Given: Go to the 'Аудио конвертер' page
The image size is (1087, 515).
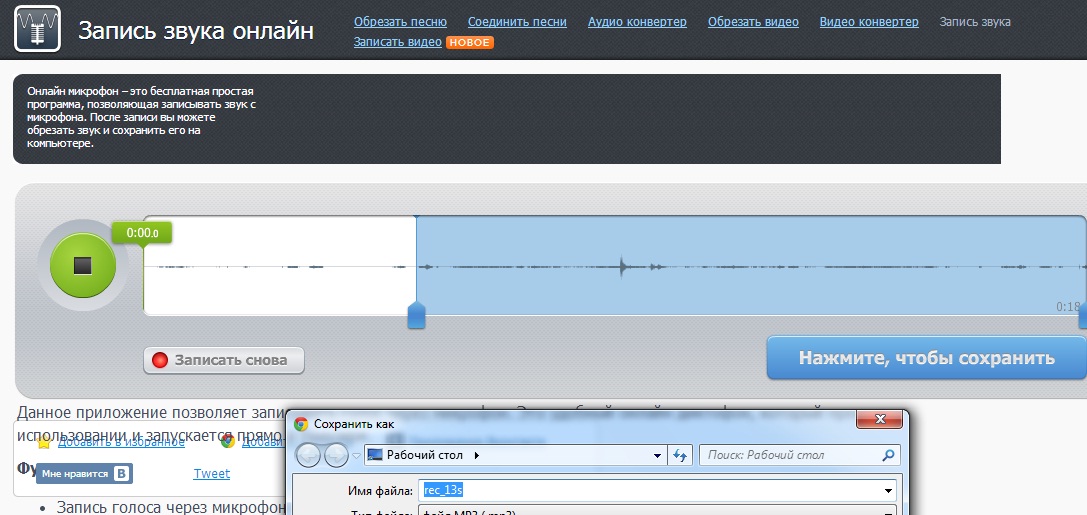Looking at the screenshot, I should [637, 22].
